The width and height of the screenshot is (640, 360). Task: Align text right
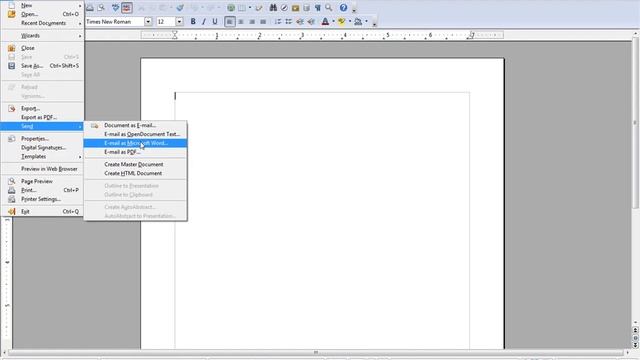point(252,22)
